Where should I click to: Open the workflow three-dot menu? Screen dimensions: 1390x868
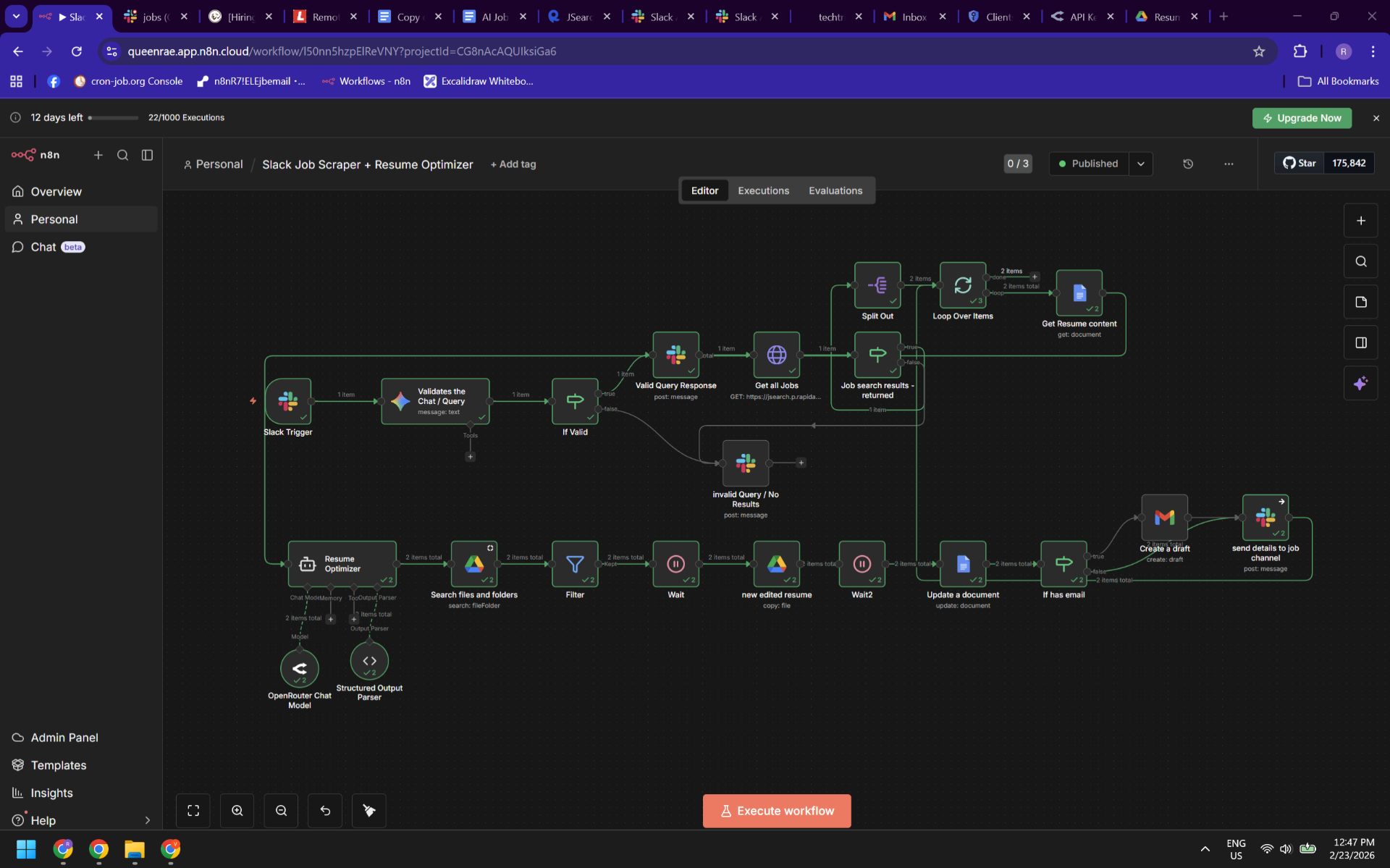click(x=1229, y=164)
